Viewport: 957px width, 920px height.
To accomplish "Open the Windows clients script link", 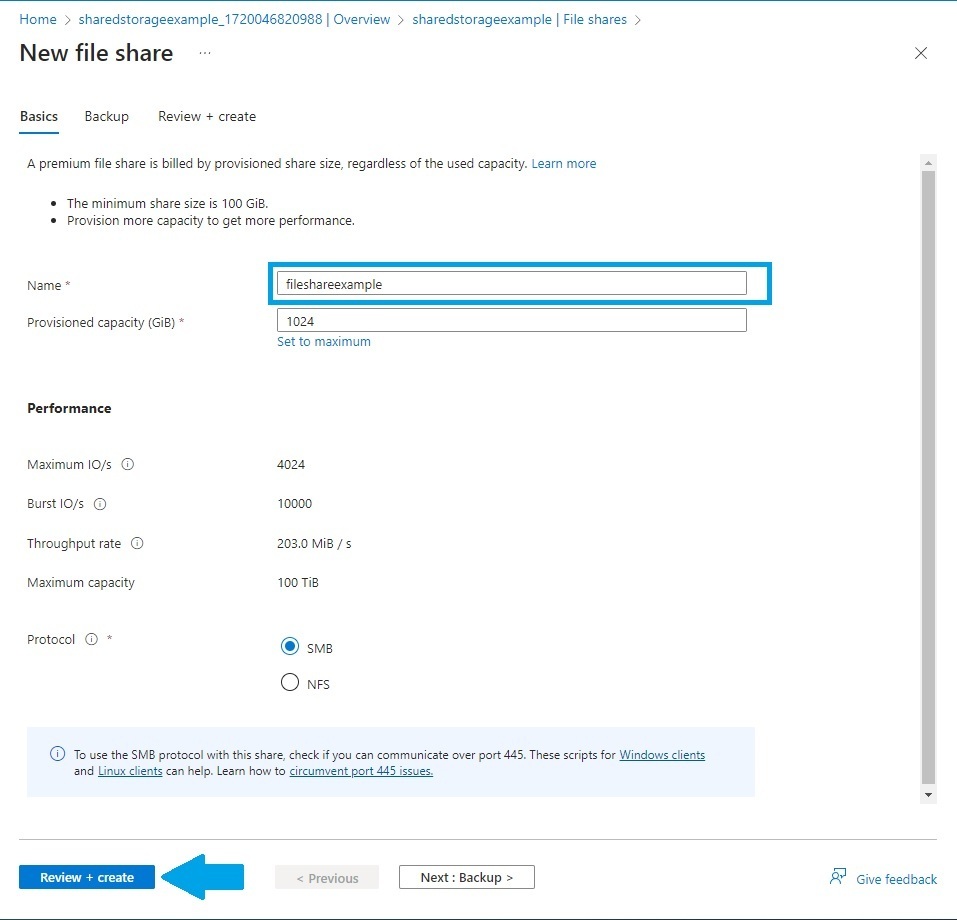I will click(661, 754).
